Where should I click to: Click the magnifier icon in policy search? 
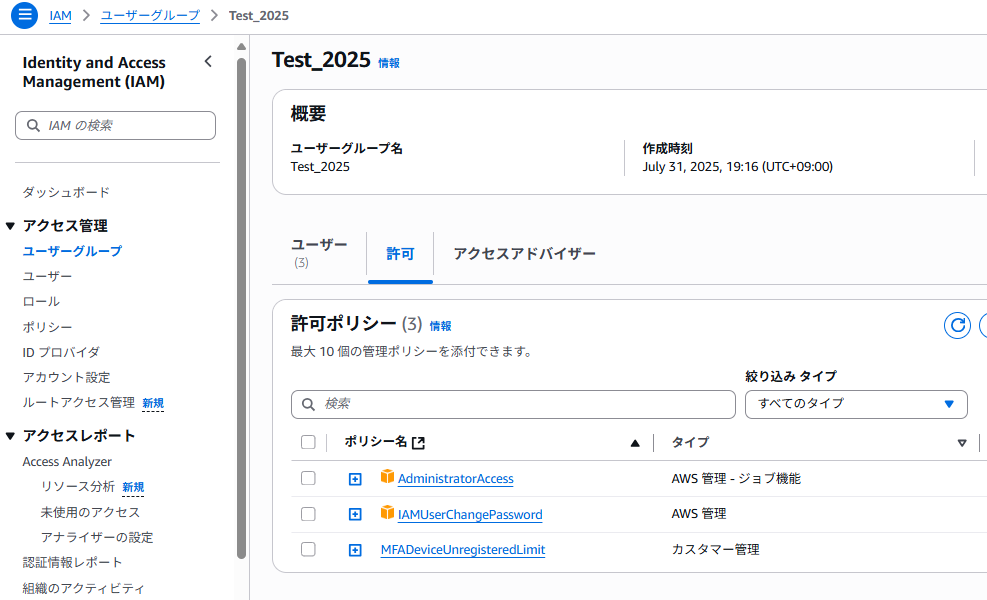(x=308, y=404)
